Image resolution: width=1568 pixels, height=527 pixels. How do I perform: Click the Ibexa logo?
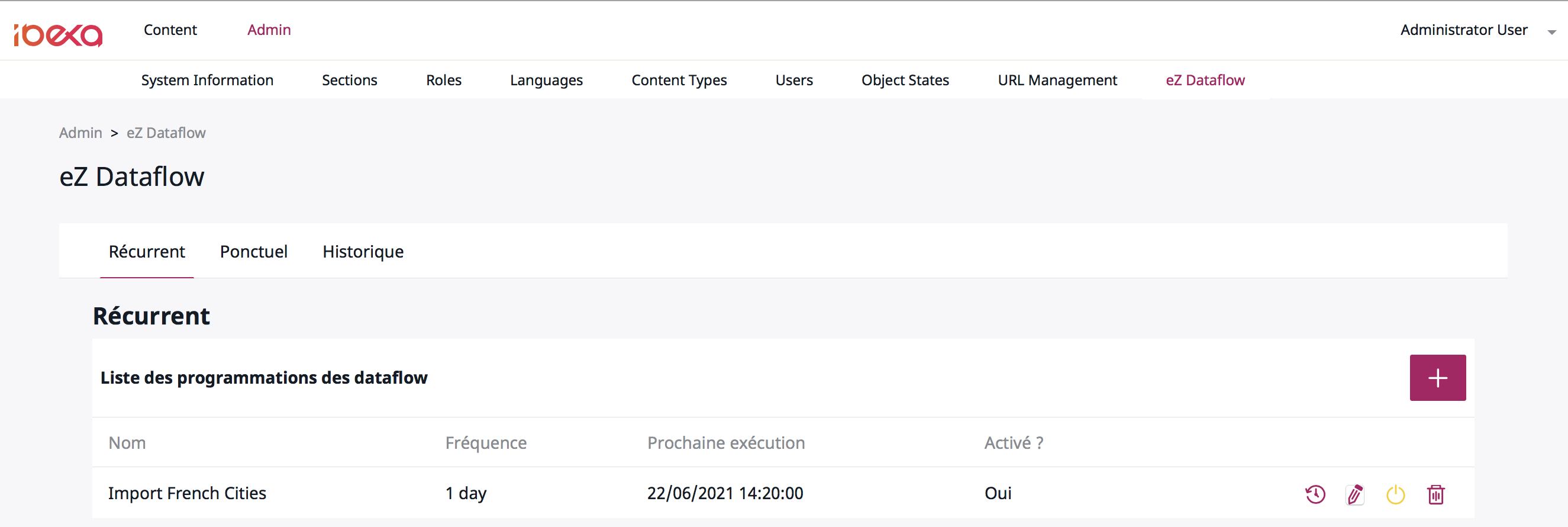click(x=59, y=35)
